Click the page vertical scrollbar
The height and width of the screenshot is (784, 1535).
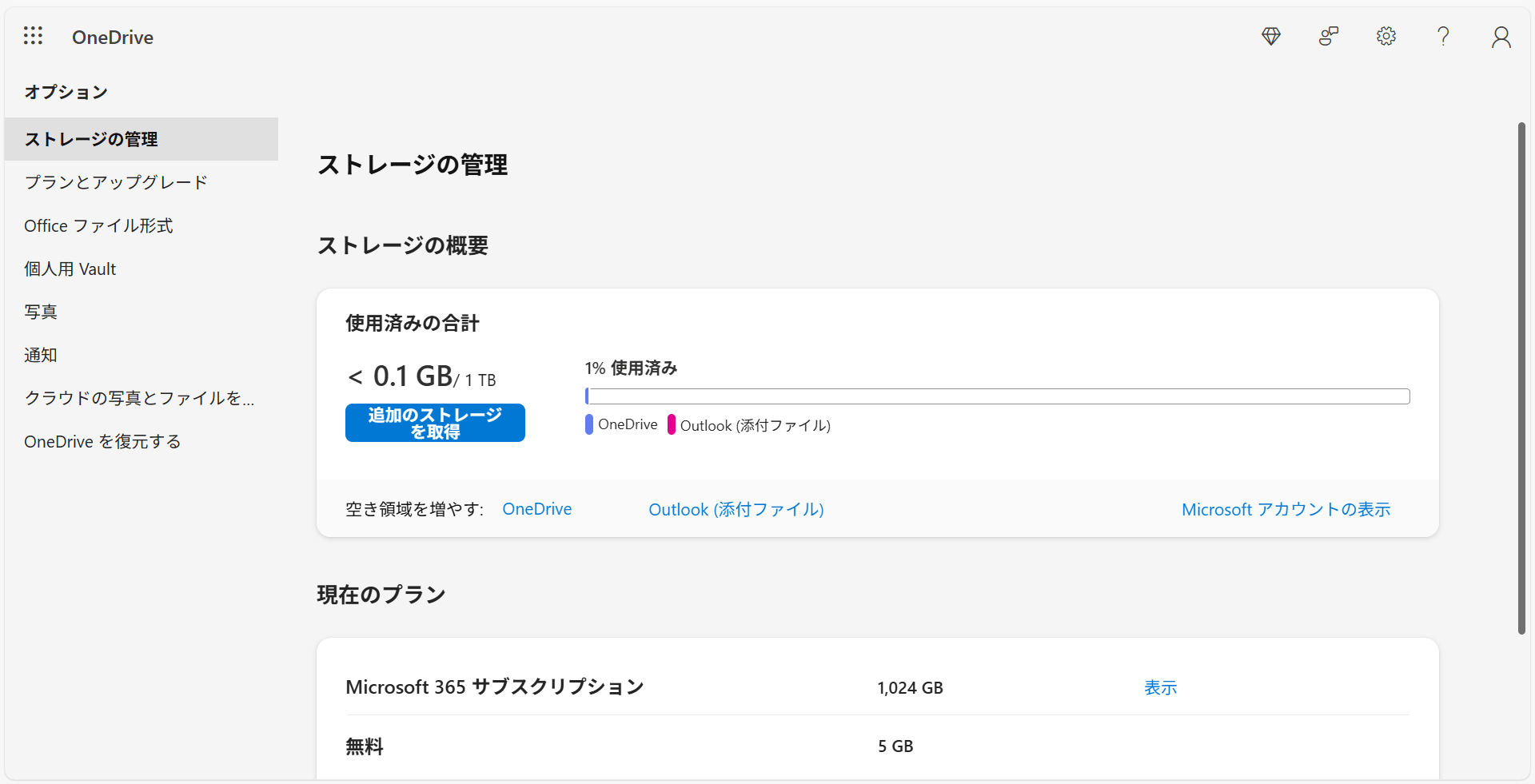tap(1521, 378)
